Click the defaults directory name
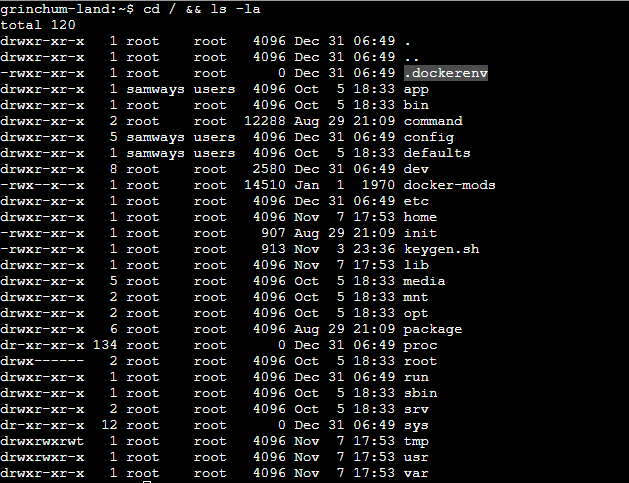Screen dimensions: 629x483 pos(436,153)
